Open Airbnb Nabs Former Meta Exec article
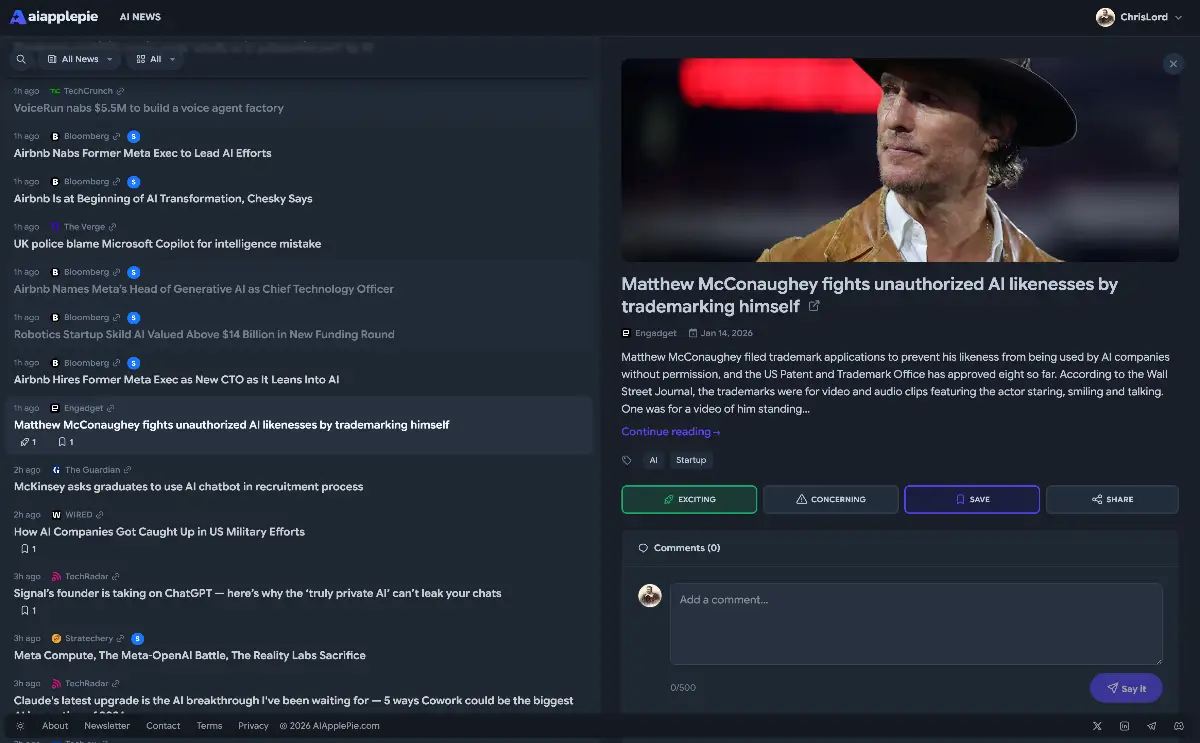Image resolution: width=1200 pixels, height=743 pixels. click(x=143, y=153)
